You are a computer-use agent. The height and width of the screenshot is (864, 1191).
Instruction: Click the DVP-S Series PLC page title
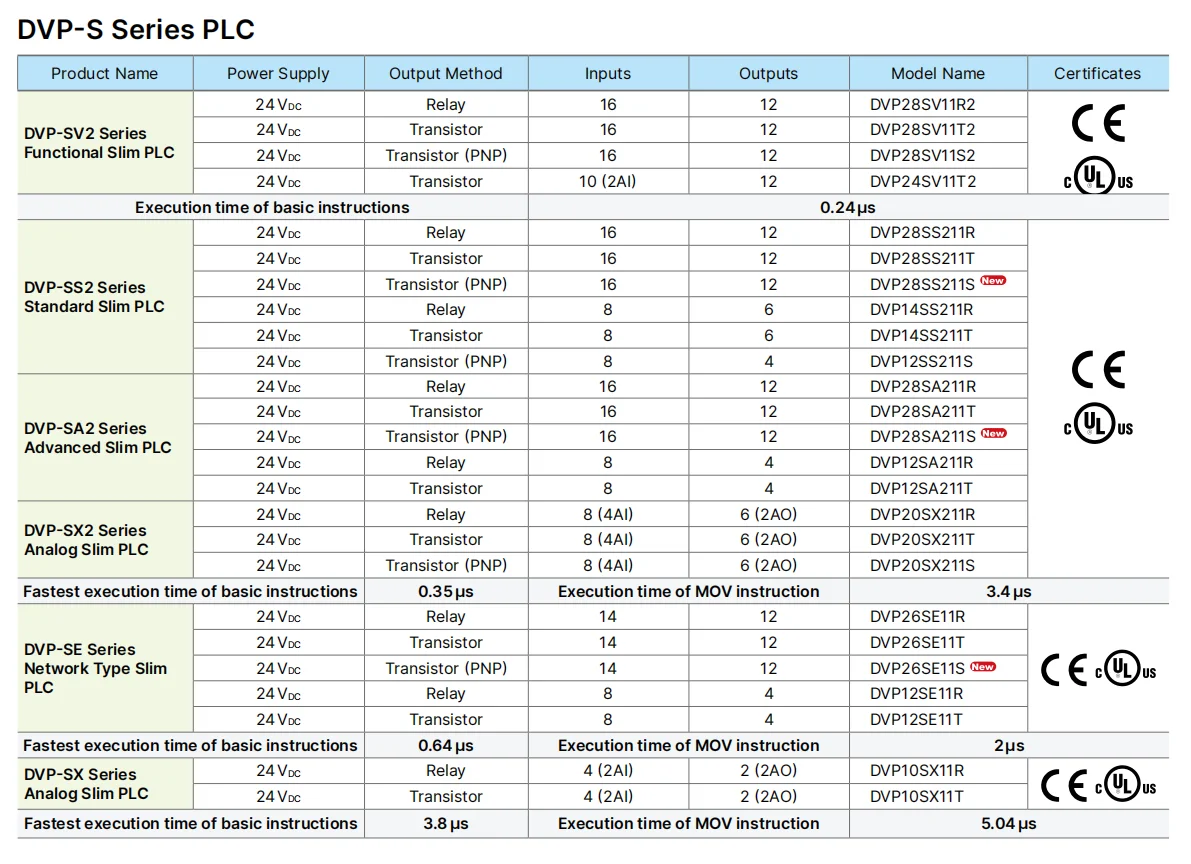[135, 29]
